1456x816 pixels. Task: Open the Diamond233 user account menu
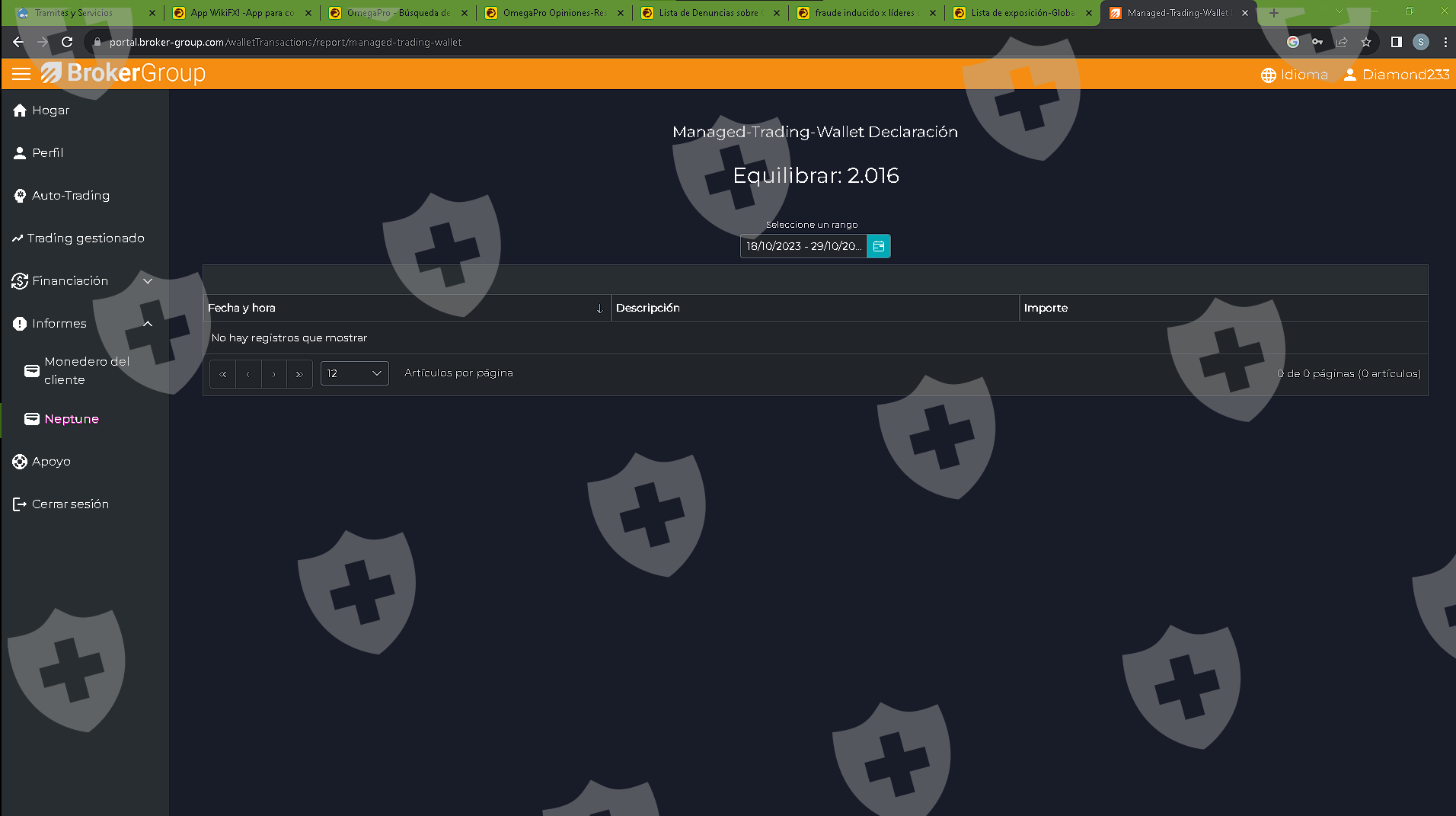(x=1396, y=75)
